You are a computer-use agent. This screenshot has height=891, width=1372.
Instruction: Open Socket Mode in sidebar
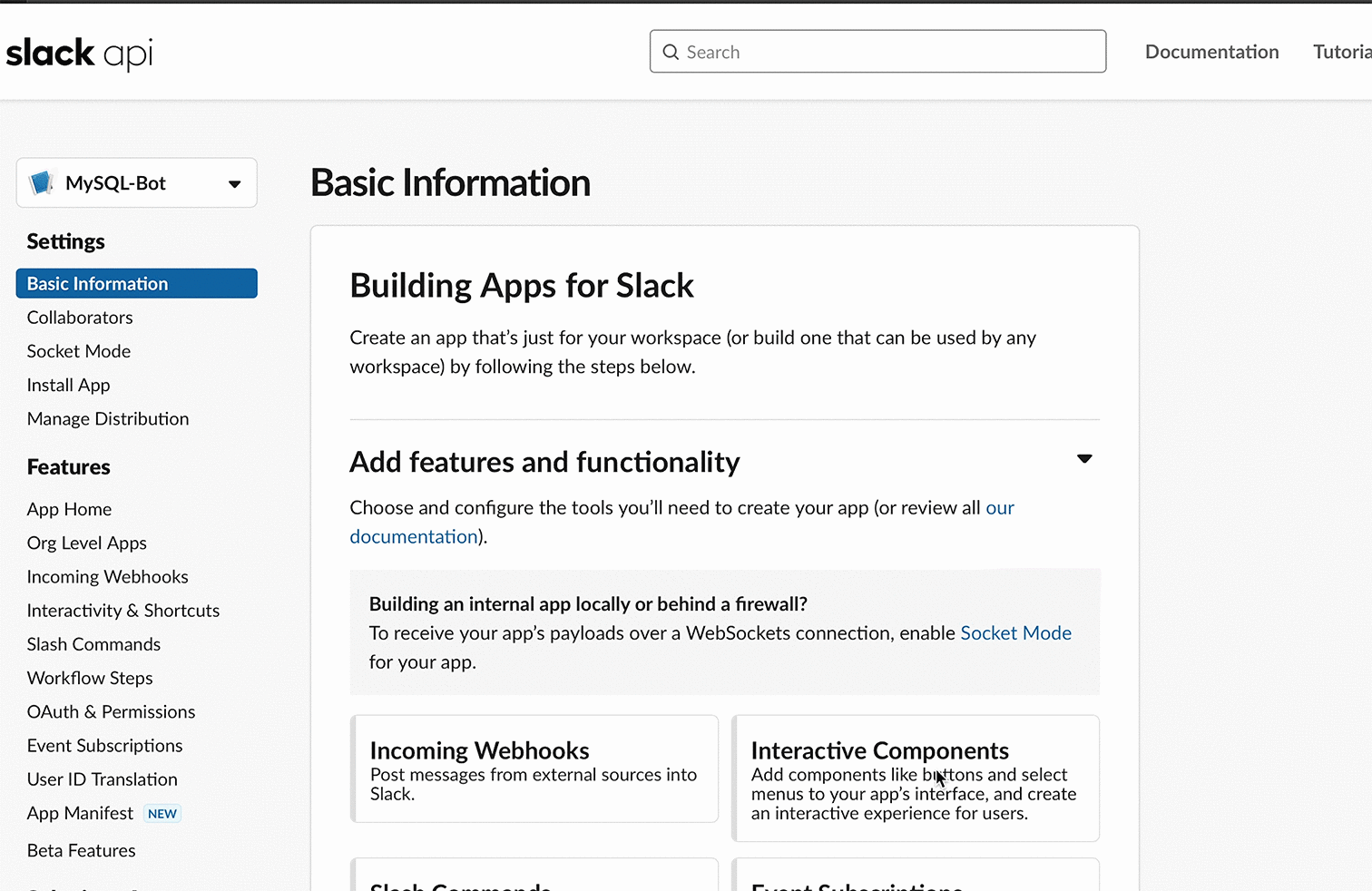[79, 351]
